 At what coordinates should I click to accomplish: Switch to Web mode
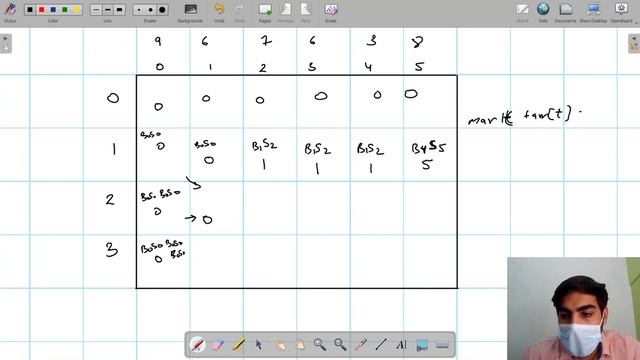[x=543, y=12]
